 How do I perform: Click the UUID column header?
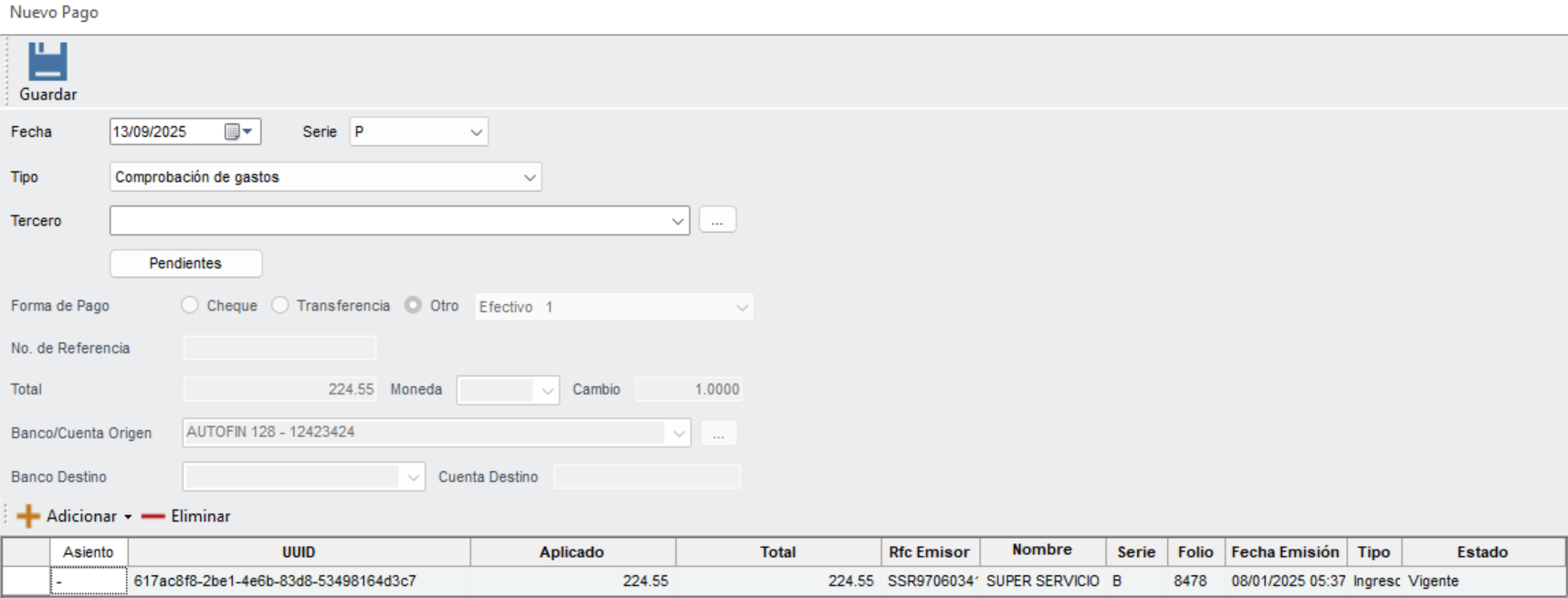click(x=299, y=552)
